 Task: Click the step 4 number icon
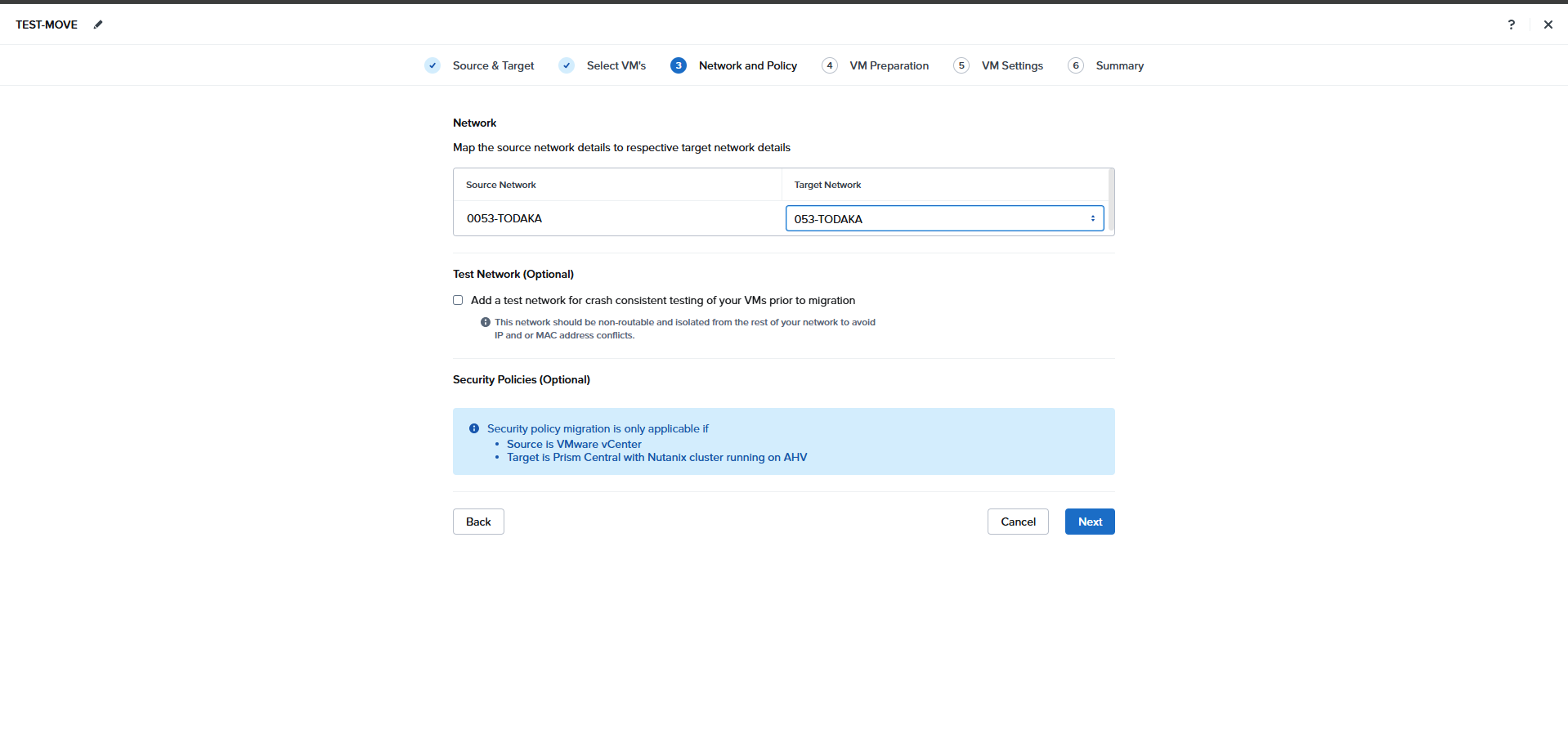pyautogui.click(x=830, y=65)
